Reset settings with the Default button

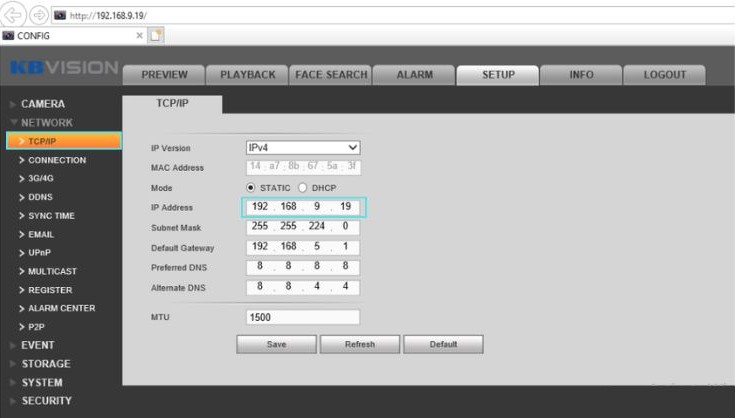click(x=443, y=344)
